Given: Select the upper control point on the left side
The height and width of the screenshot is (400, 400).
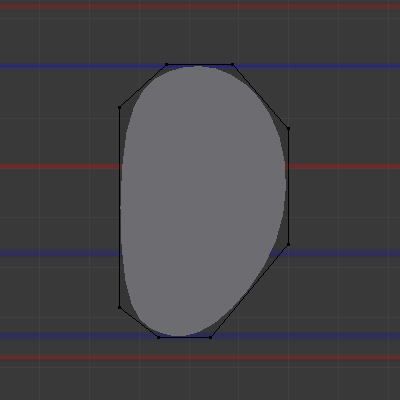Looking at the screenshot, I should [x=120, y=107].
